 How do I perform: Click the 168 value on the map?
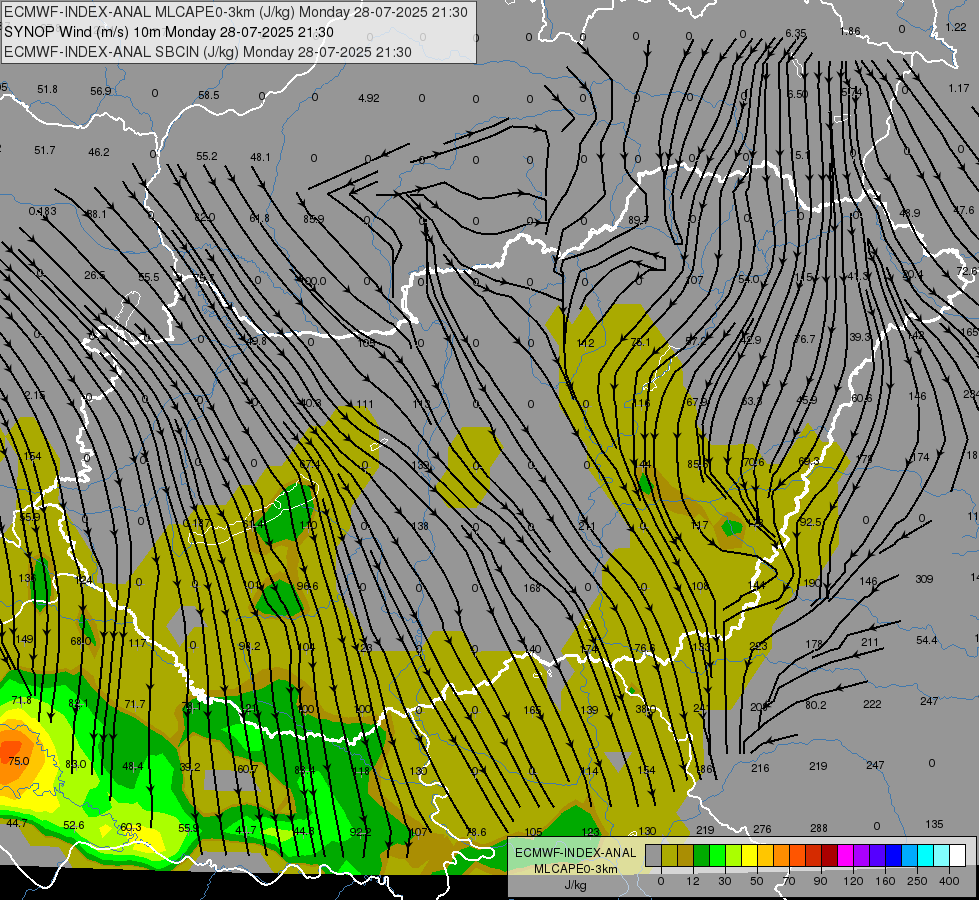[532, 588]
